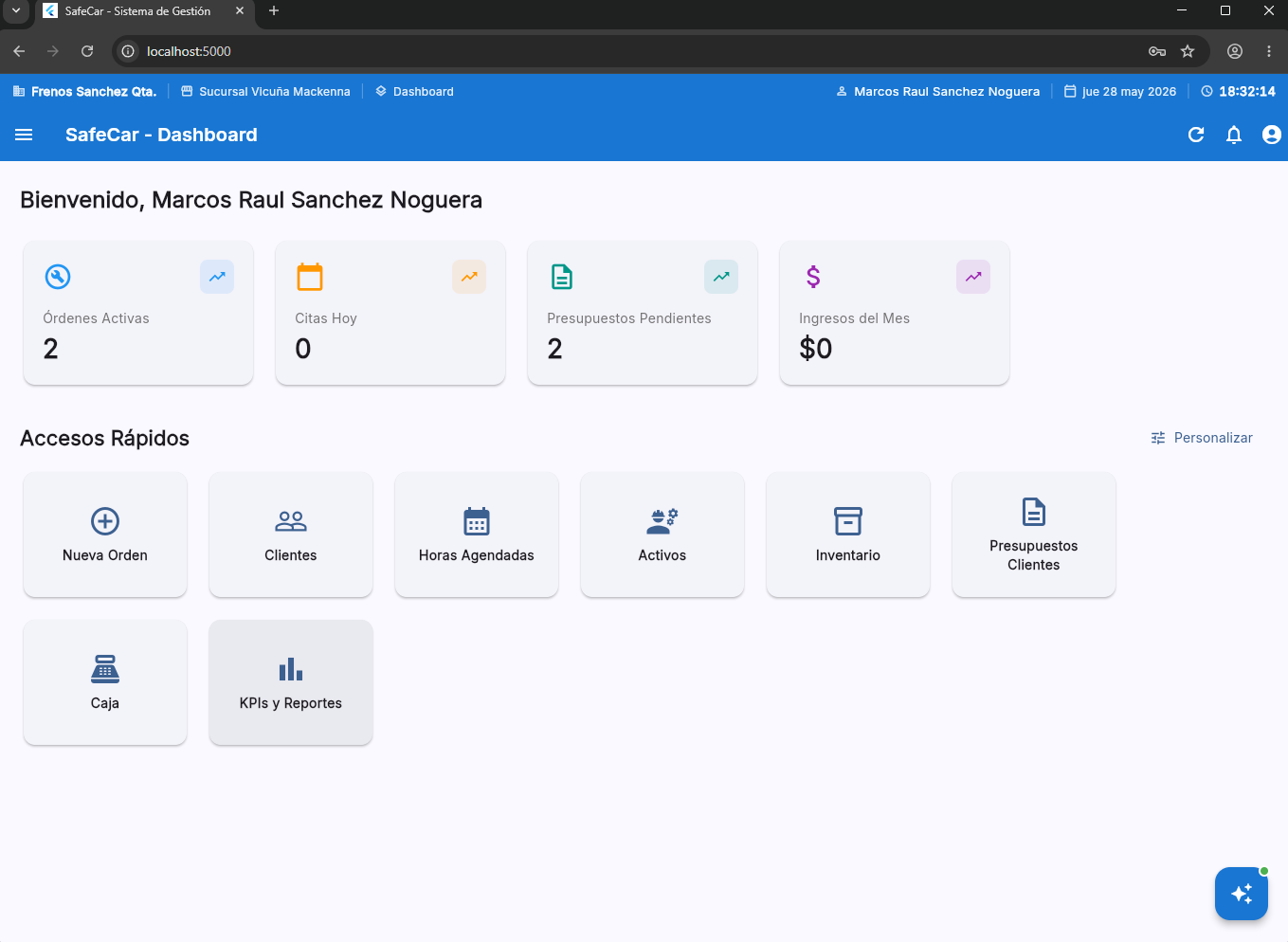
Task: Click the calendar icon on Citas Hoy
Action: click(310, 277)
